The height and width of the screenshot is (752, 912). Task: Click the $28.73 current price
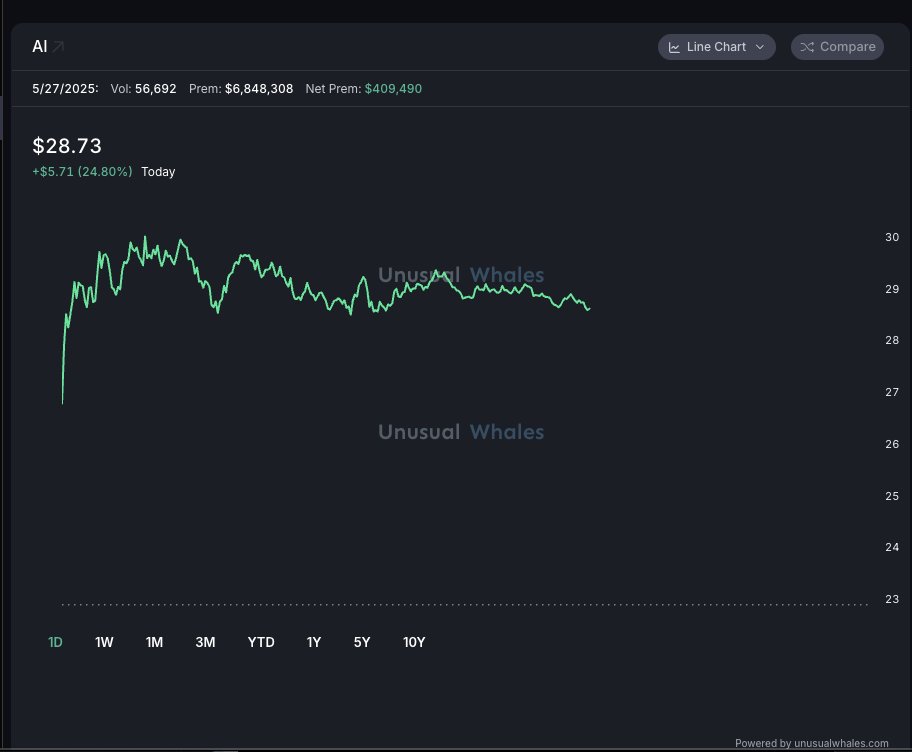[x=67, y=145]
